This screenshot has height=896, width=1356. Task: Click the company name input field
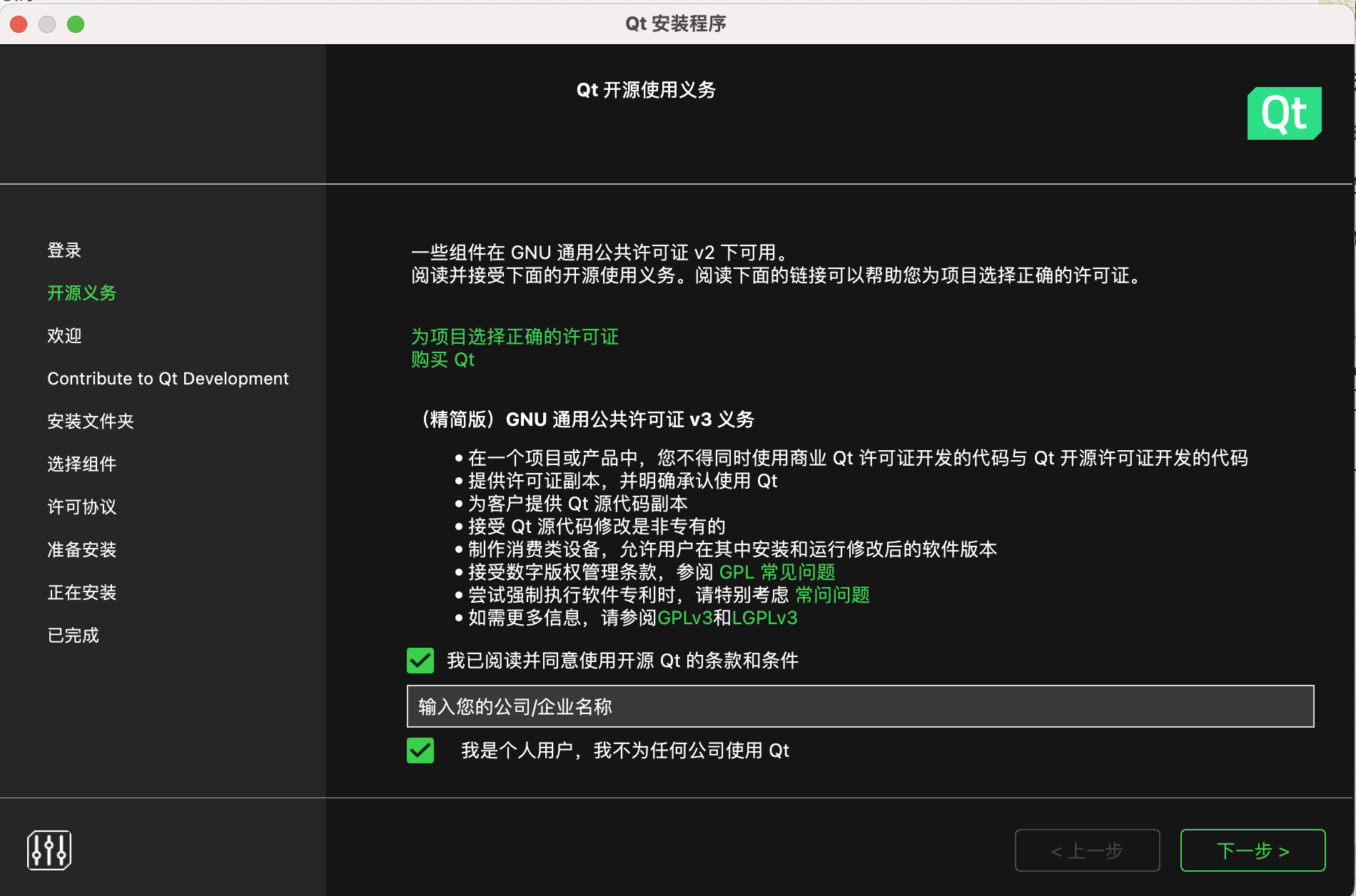click(860, 706)
